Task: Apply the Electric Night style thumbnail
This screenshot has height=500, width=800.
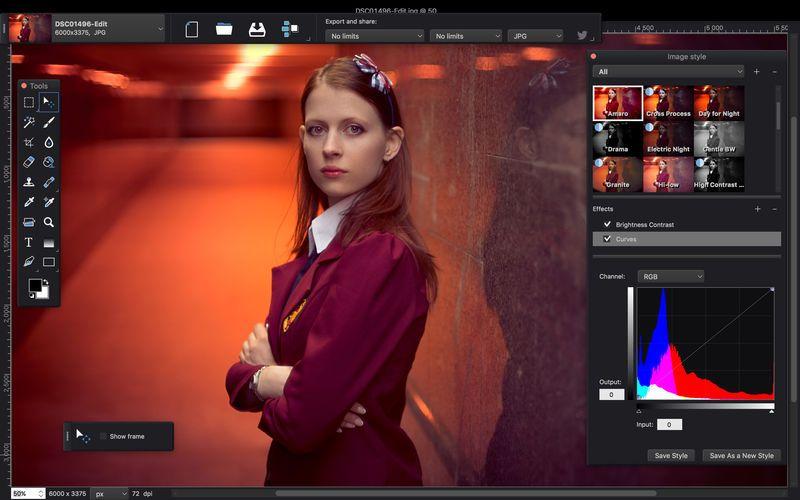Action: point(668,138)
